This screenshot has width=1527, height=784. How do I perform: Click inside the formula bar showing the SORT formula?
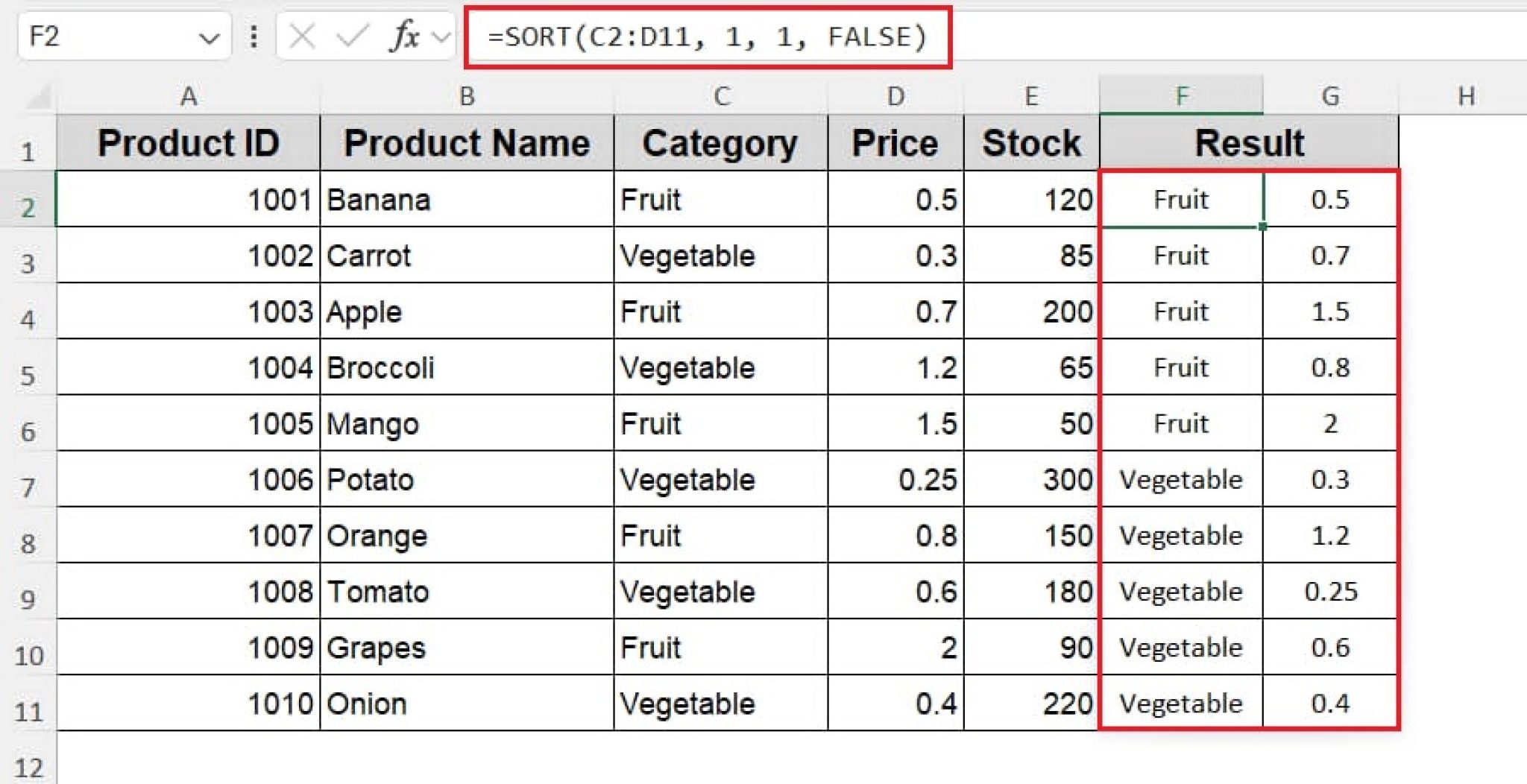pyautogui.click(x=708, y=35)
